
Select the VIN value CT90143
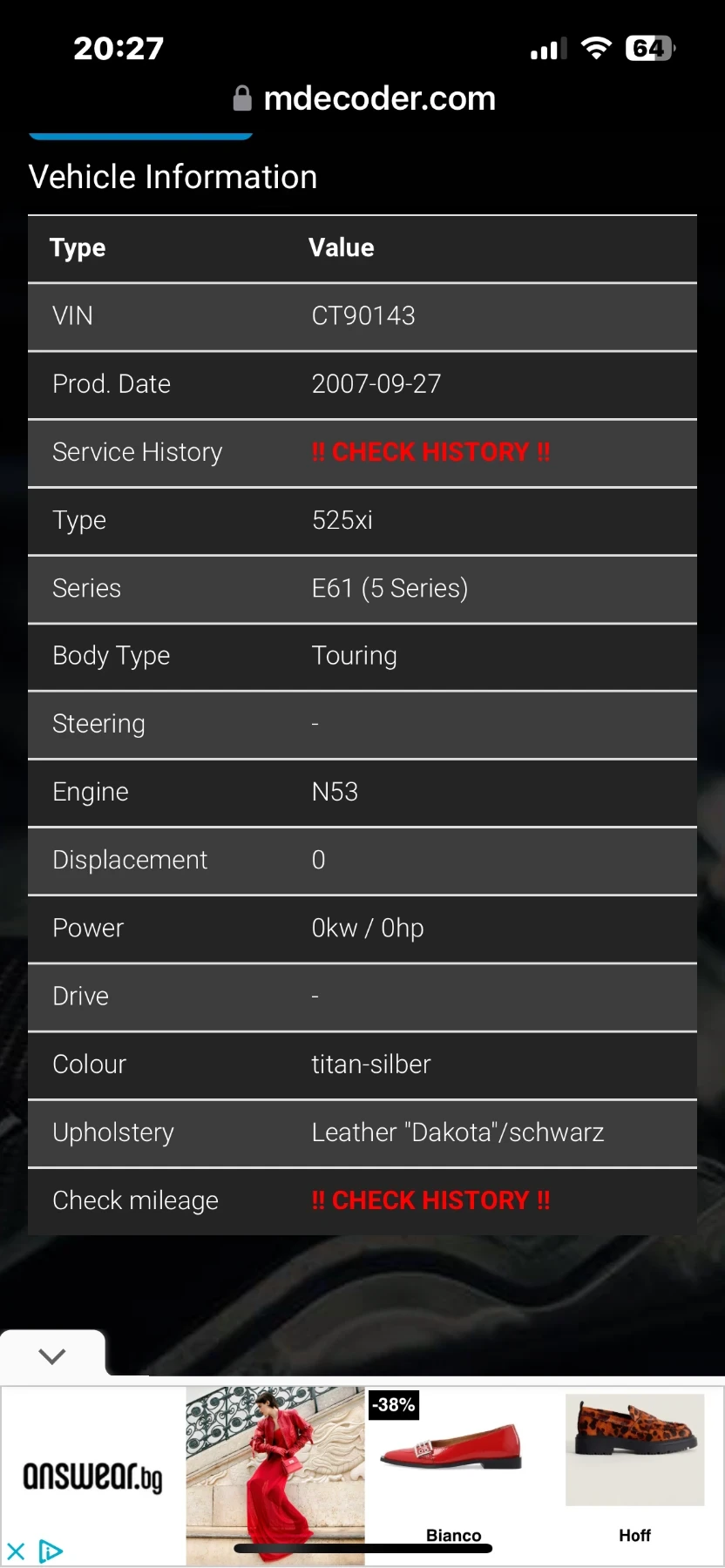(x=363, y=315)
